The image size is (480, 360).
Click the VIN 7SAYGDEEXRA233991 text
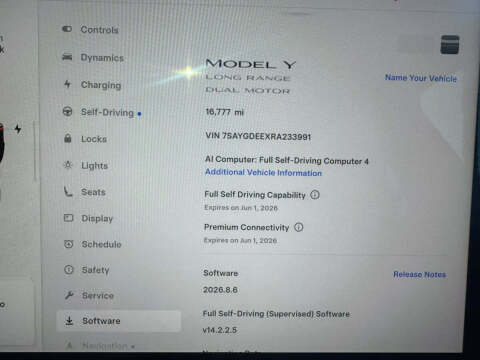click(258, 136)
